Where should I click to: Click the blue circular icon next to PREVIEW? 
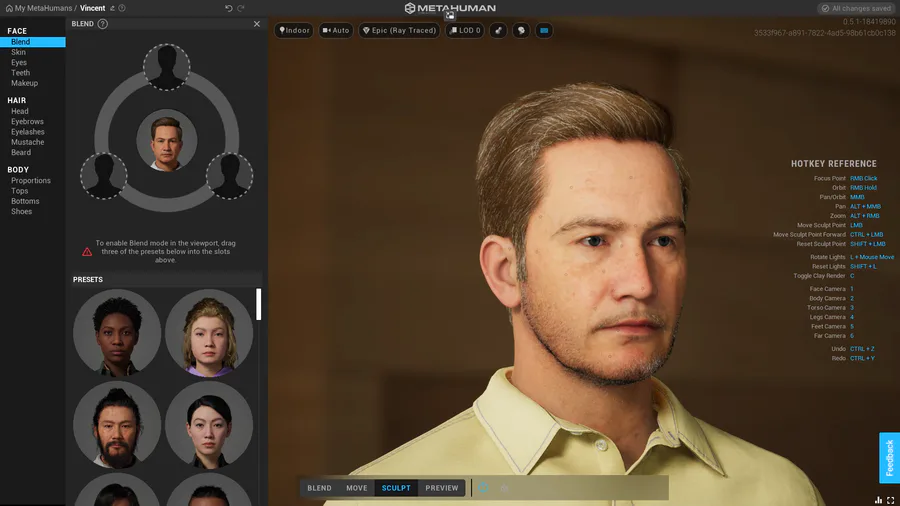pos(483,488)
